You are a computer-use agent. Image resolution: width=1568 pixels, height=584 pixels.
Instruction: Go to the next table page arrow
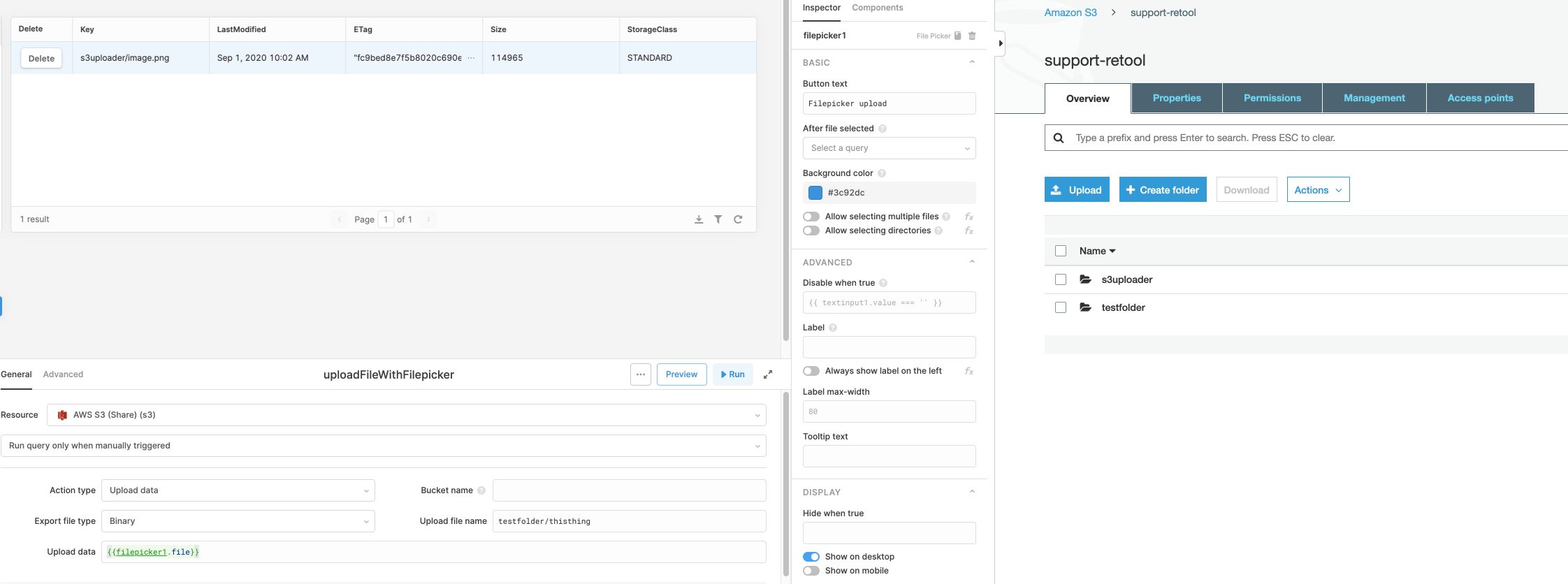pos(428,219)
